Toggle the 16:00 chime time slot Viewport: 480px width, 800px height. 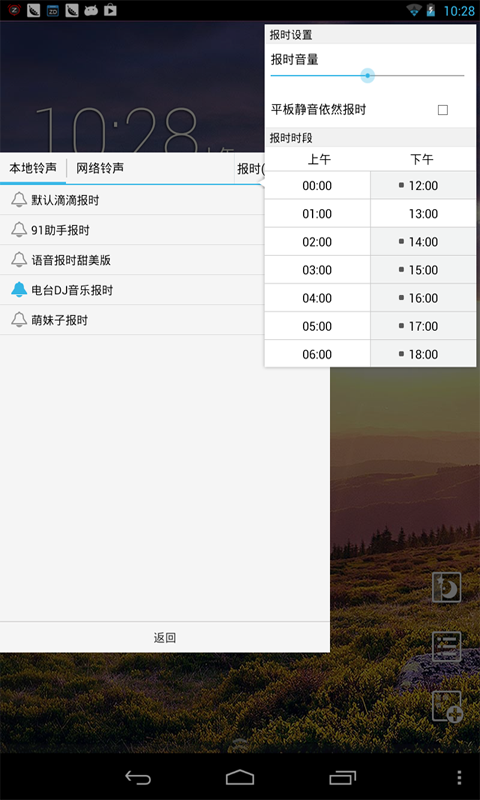pyautogui.click(x=423, y=297)
